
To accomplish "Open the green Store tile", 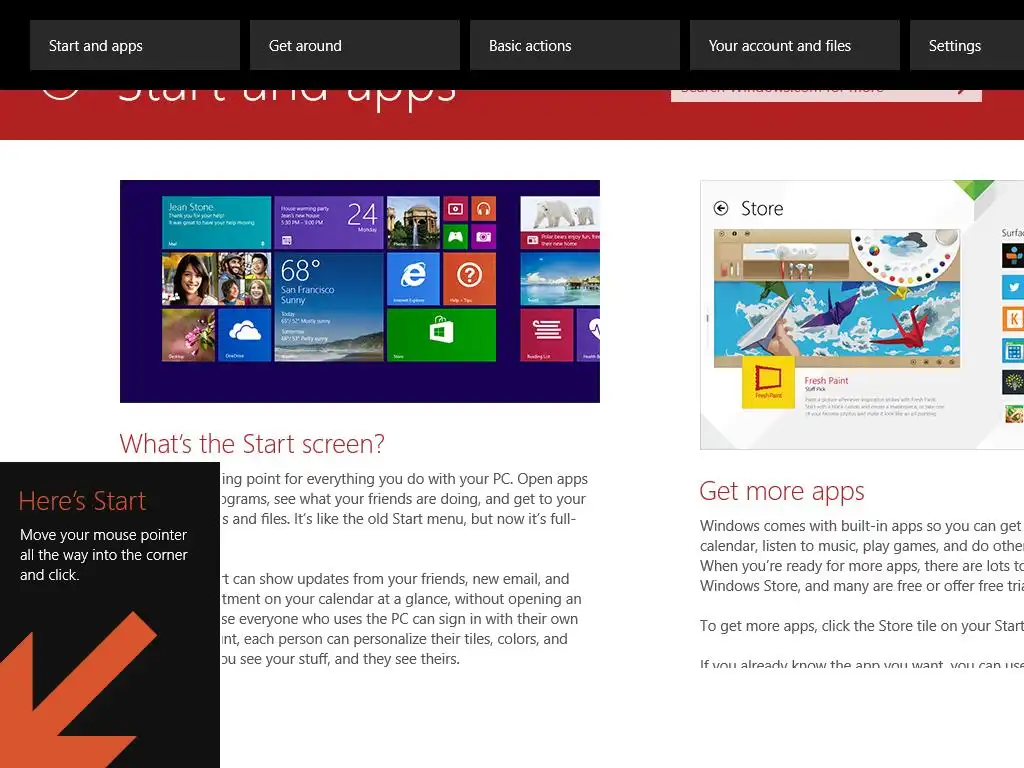I will click(441, 335).
